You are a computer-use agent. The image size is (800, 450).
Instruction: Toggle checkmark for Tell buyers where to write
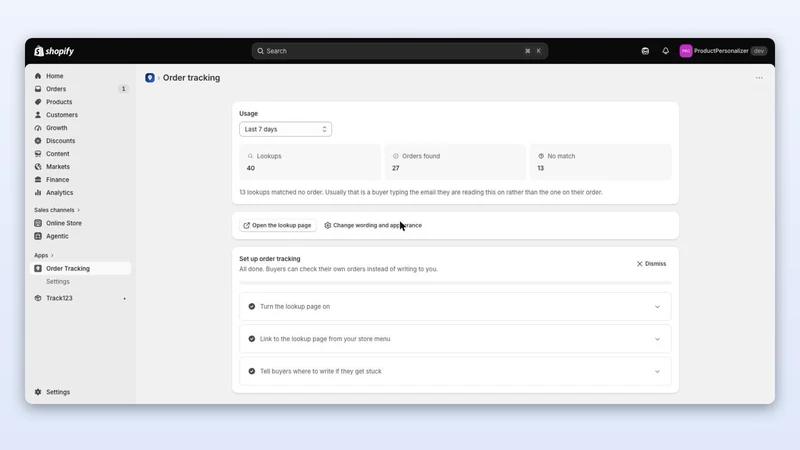click(252, 371)
